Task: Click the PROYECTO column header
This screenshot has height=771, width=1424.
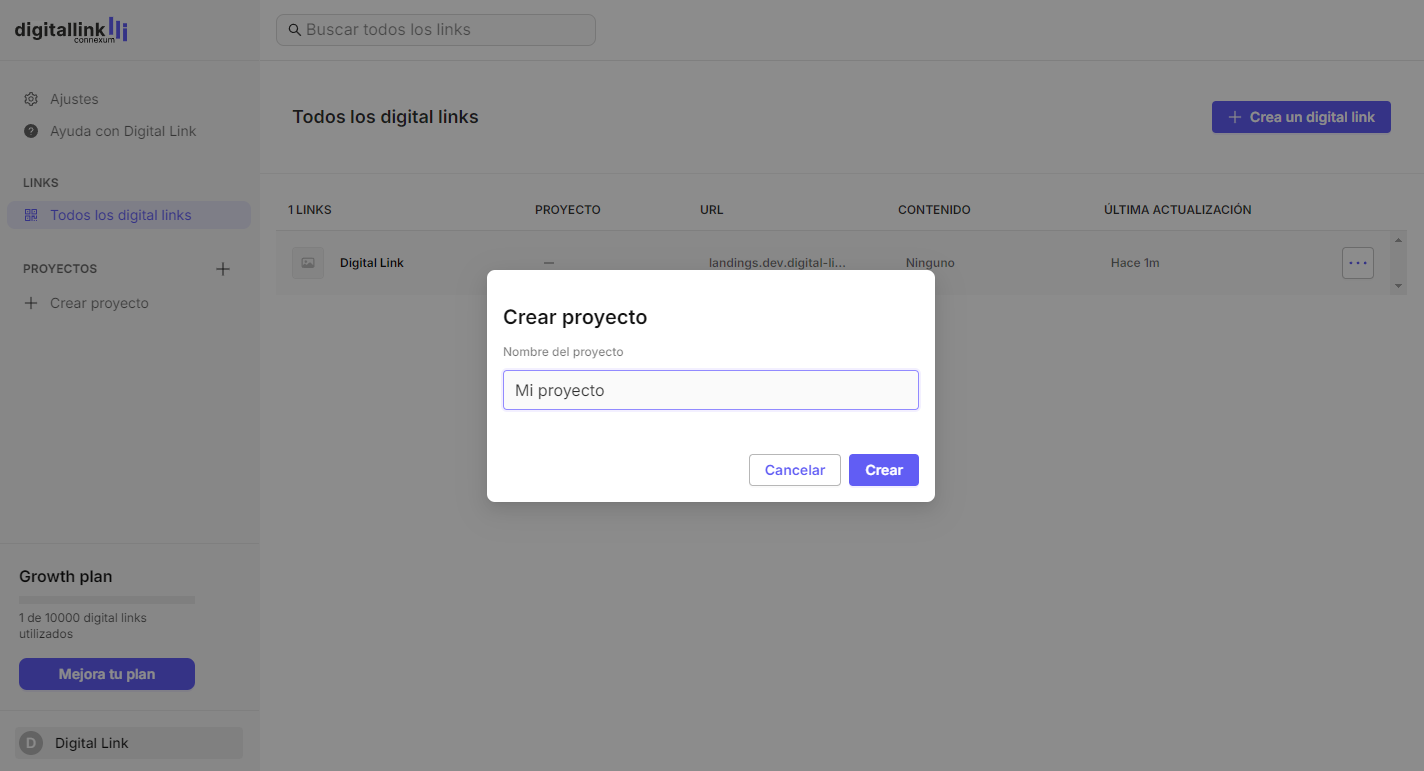Action: 568,210
